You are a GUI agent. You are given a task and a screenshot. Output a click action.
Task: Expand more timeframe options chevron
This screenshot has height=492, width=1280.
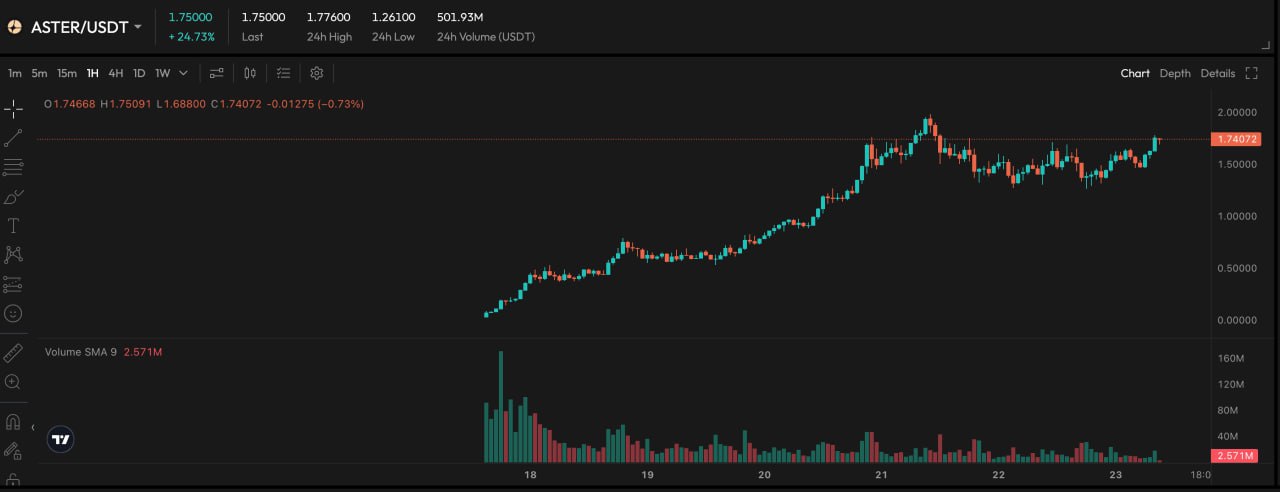click(184, 73)
